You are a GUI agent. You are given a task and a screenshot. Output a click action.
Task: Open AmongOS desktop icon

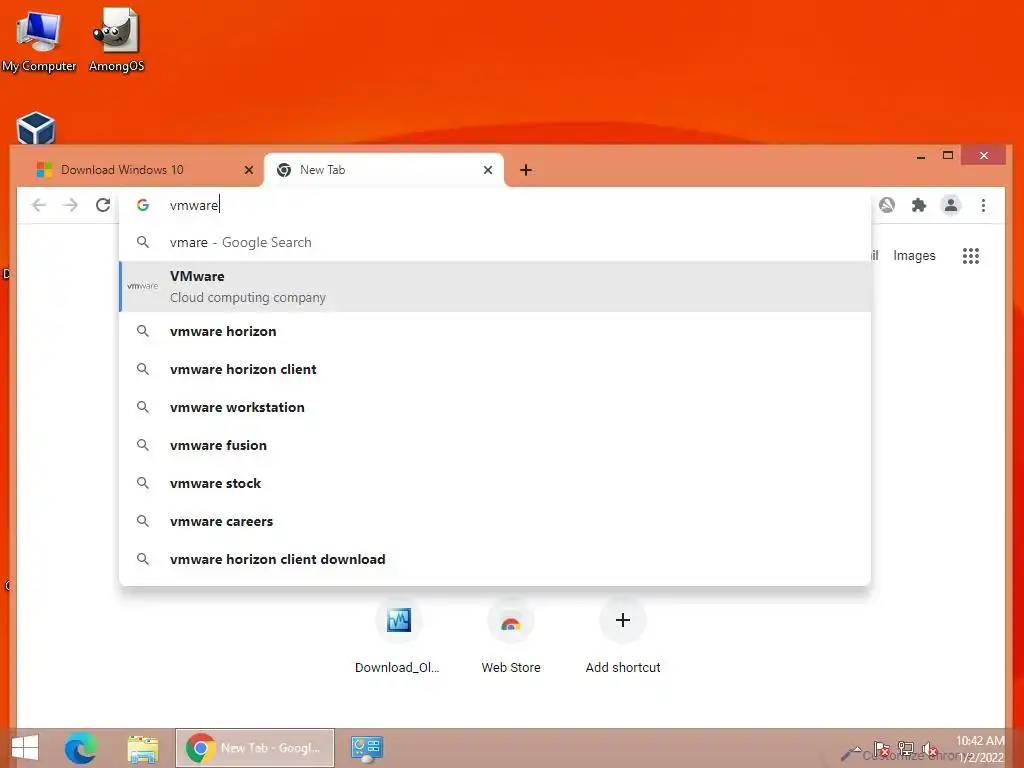click(x=116, y=40)
